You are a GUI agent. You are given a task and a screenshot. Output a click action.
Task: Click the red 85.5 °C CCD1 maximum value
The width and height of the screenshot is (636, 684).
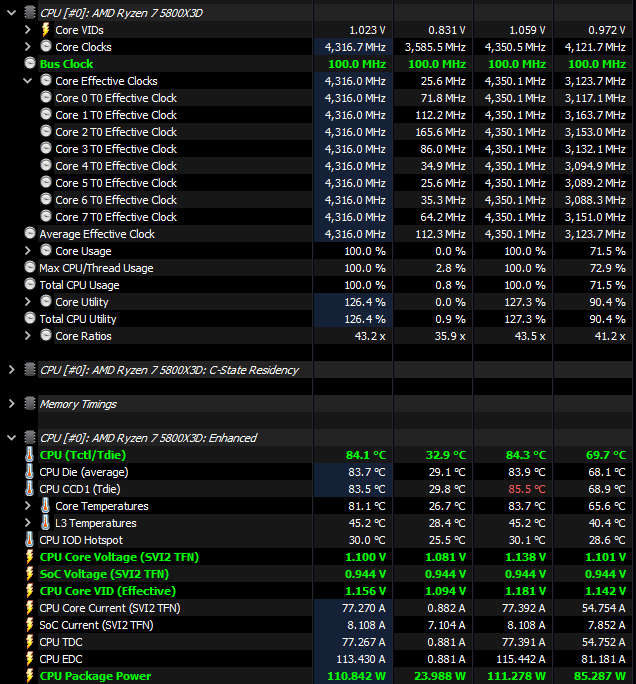click(527, 489)
